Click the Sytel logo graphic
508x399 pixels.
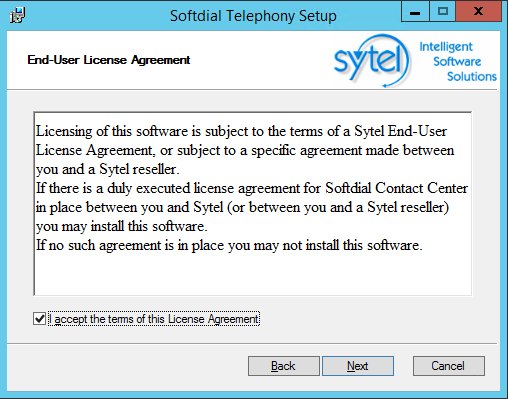(372, 61)
